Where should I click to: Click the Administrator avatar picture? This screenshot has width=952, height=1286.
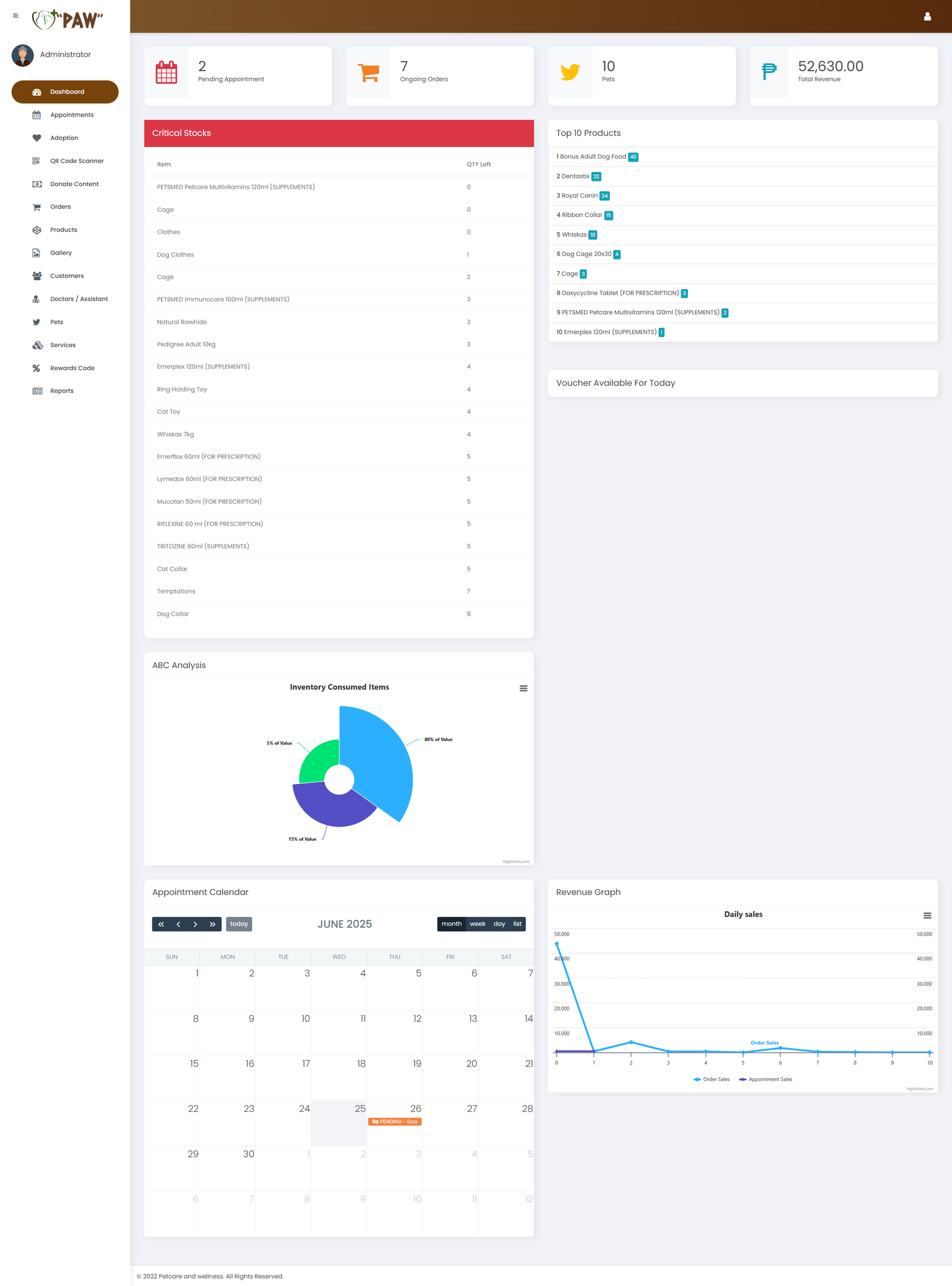coord(23,55)
